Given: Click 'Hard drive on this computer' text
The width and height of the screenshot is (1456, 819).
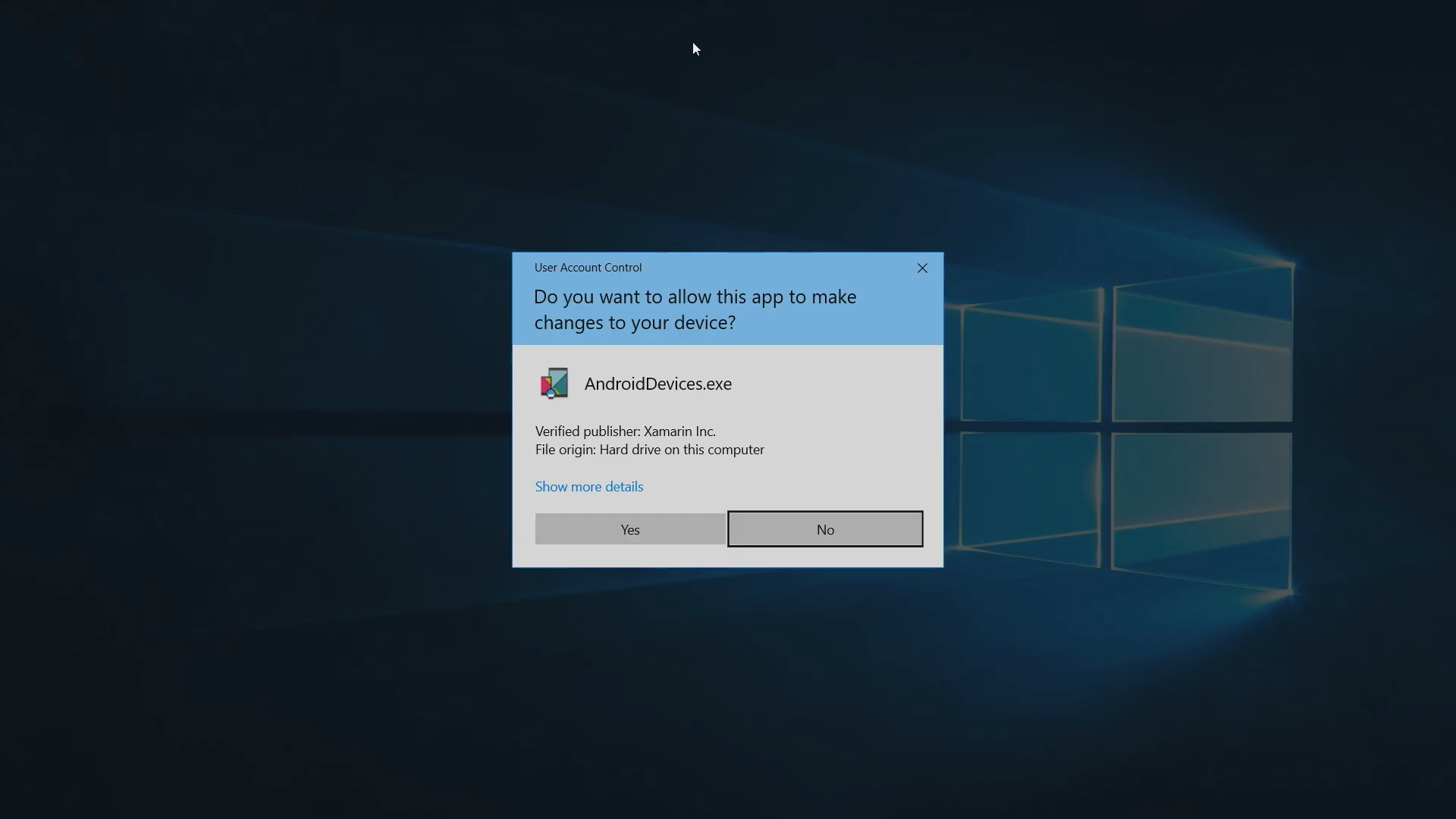Looking at the screenshot, I should pyautogui.click(x=682, y=450).
